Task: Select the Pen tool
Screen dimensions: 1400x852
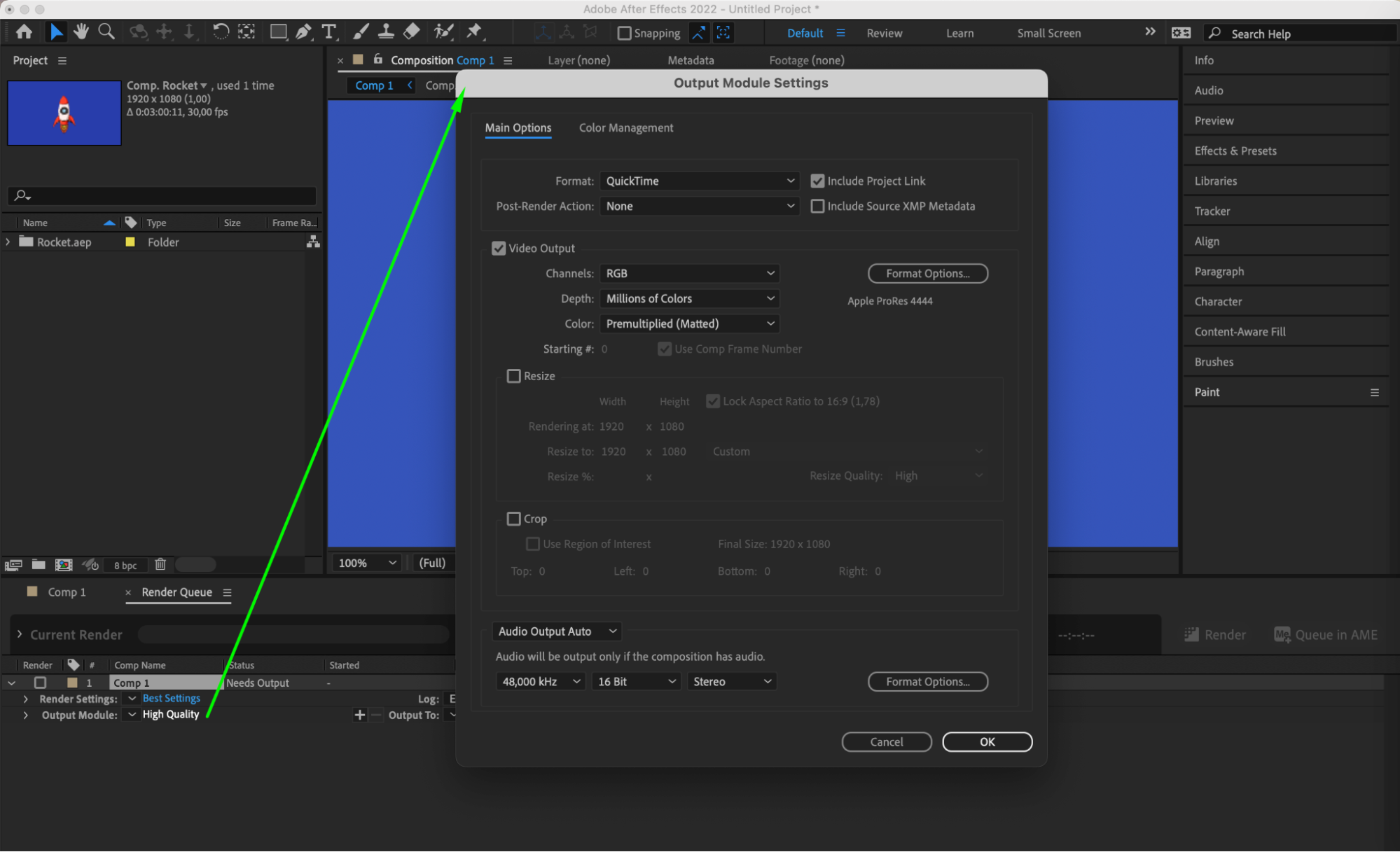Action: click(303, 32)
